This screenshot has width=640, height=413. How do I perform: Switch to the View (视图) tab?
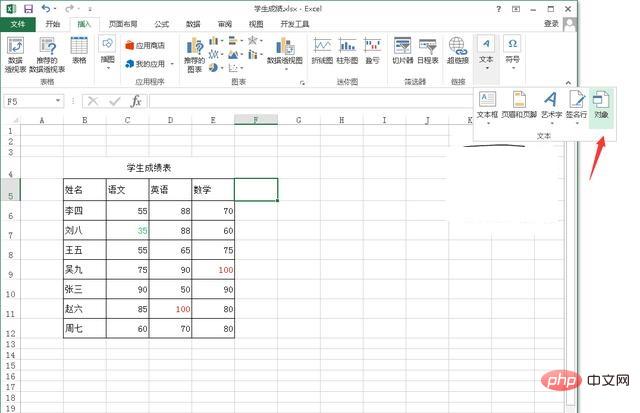click(256, 24)
